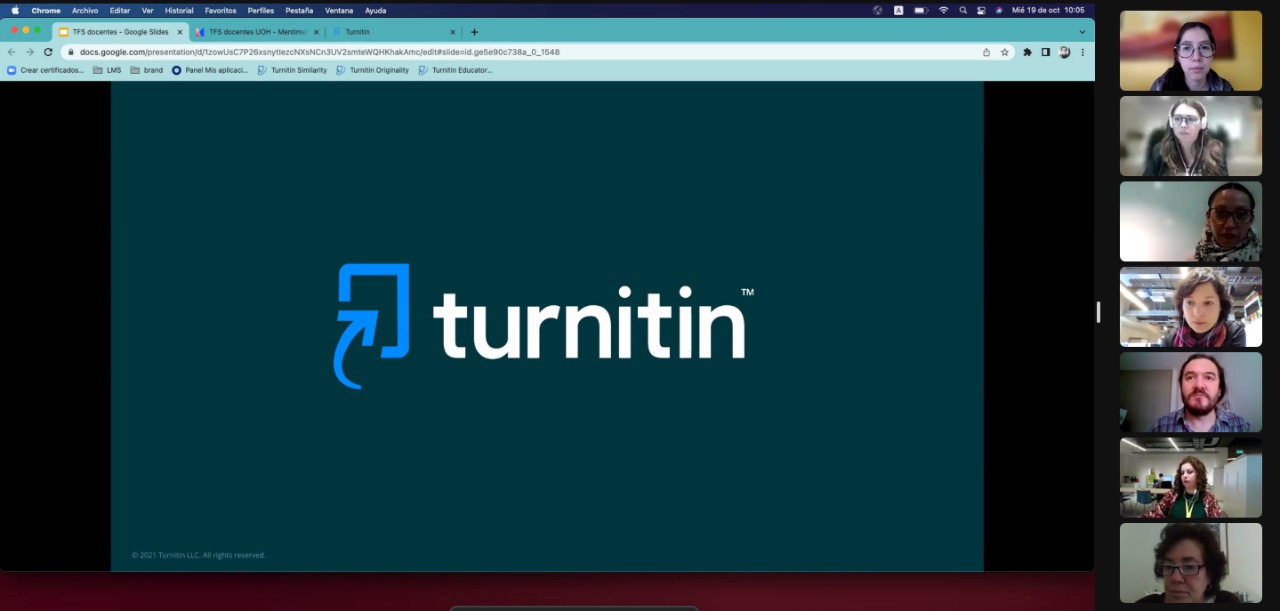Click the docs.google.com address bar
1280x611 pixels.
537,52
